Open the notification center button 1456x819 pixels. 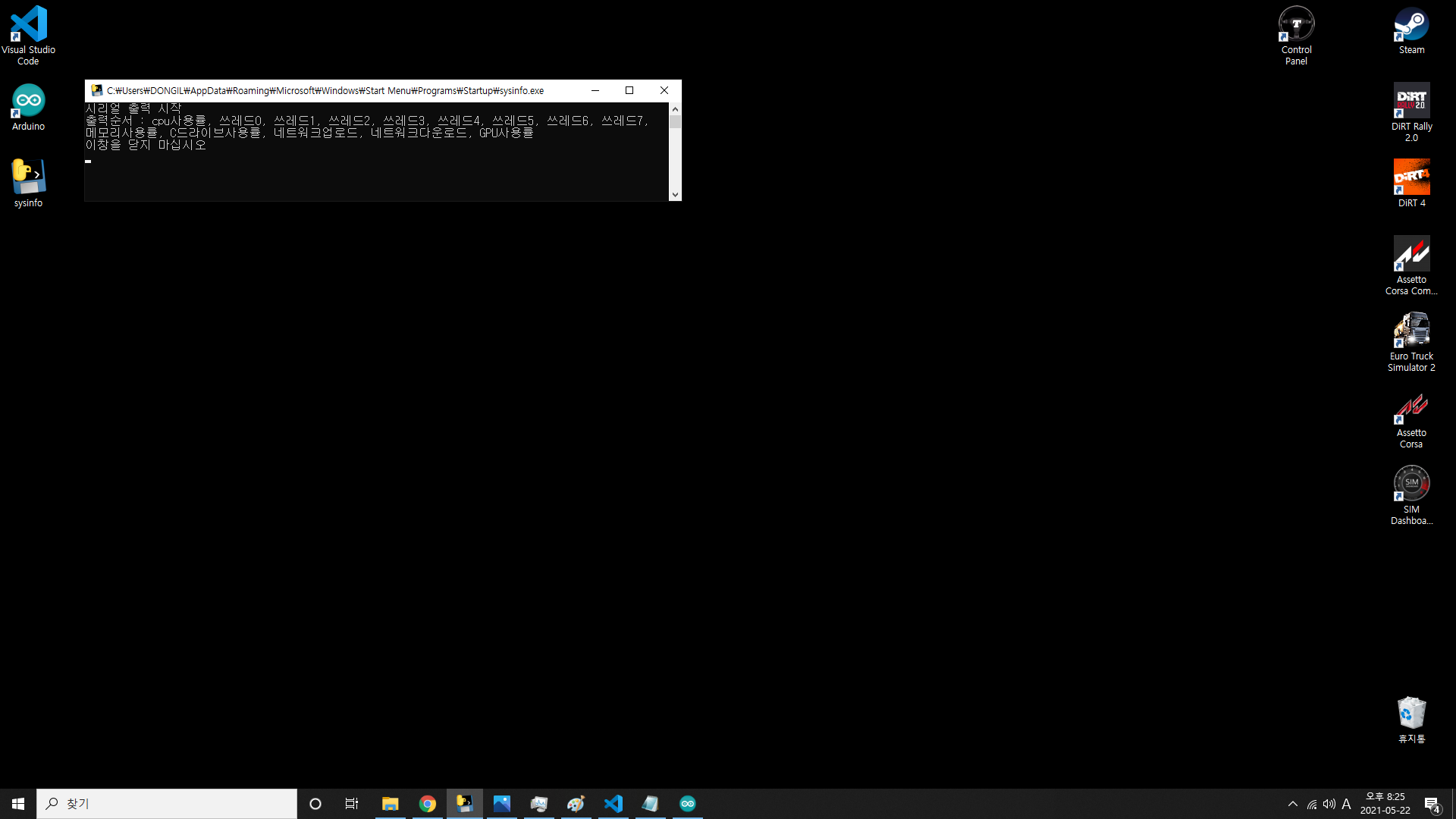[1432, 804]
